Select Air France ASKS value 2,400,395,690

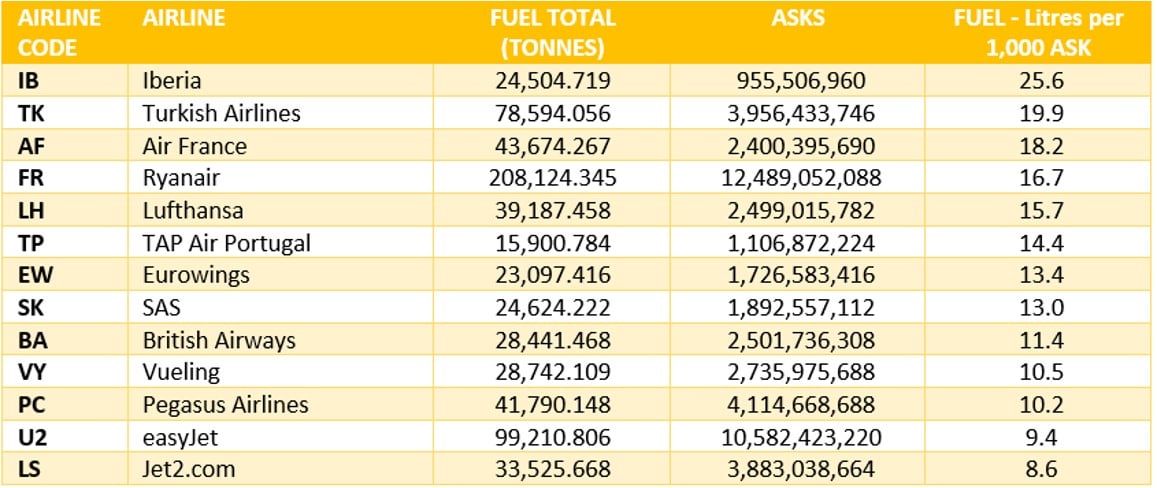point(797,147)
